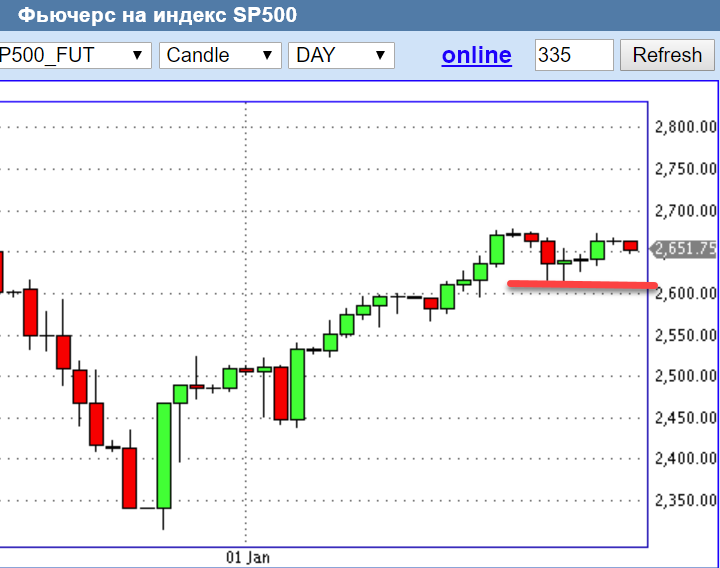
Task: Click the red horizontal support line
Action: (580, 287)
